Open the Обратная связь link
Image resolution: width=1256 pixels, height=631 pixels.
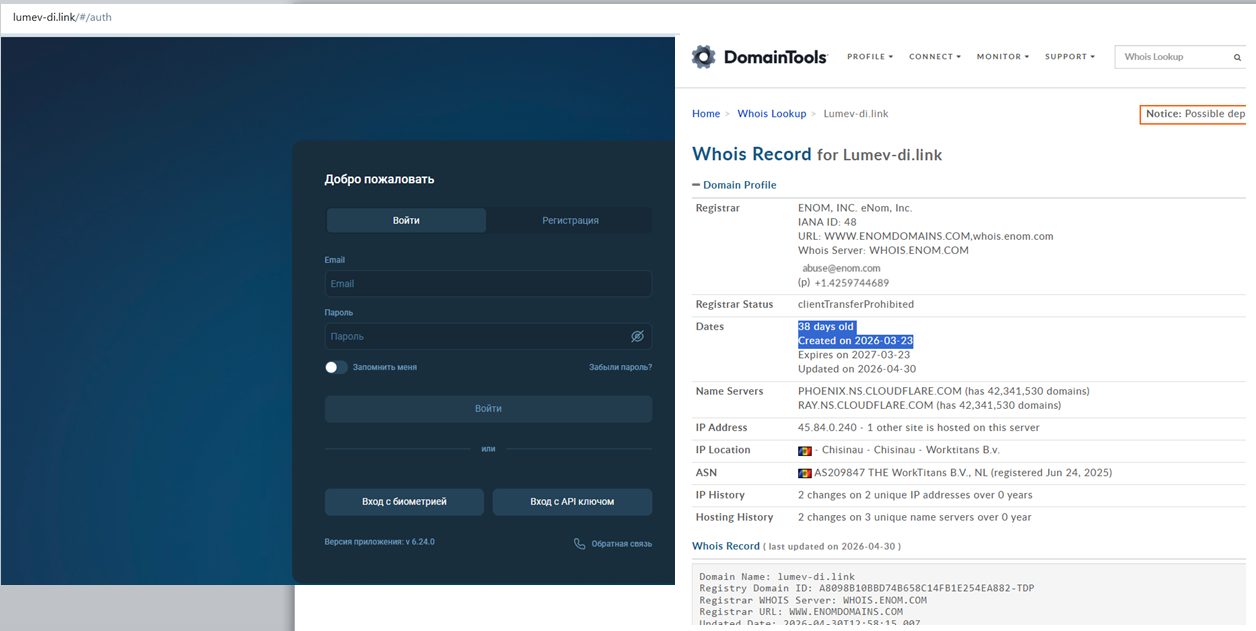click(x=621, y=544)
